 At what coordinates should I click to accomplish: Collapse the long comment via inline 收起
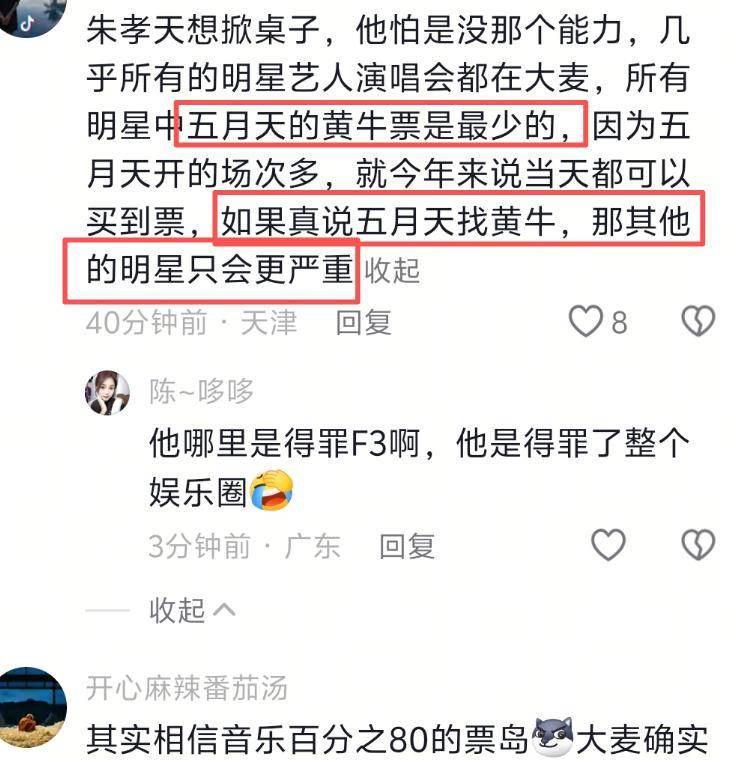392,270
